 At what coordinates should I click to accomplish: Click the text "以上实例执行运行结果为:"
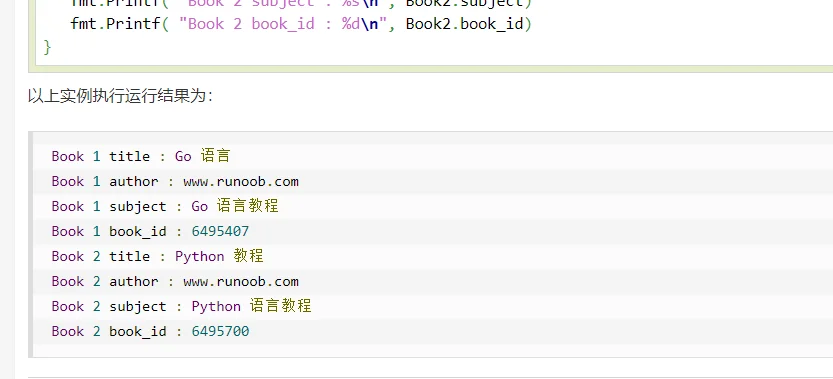[x=121, y=96]
